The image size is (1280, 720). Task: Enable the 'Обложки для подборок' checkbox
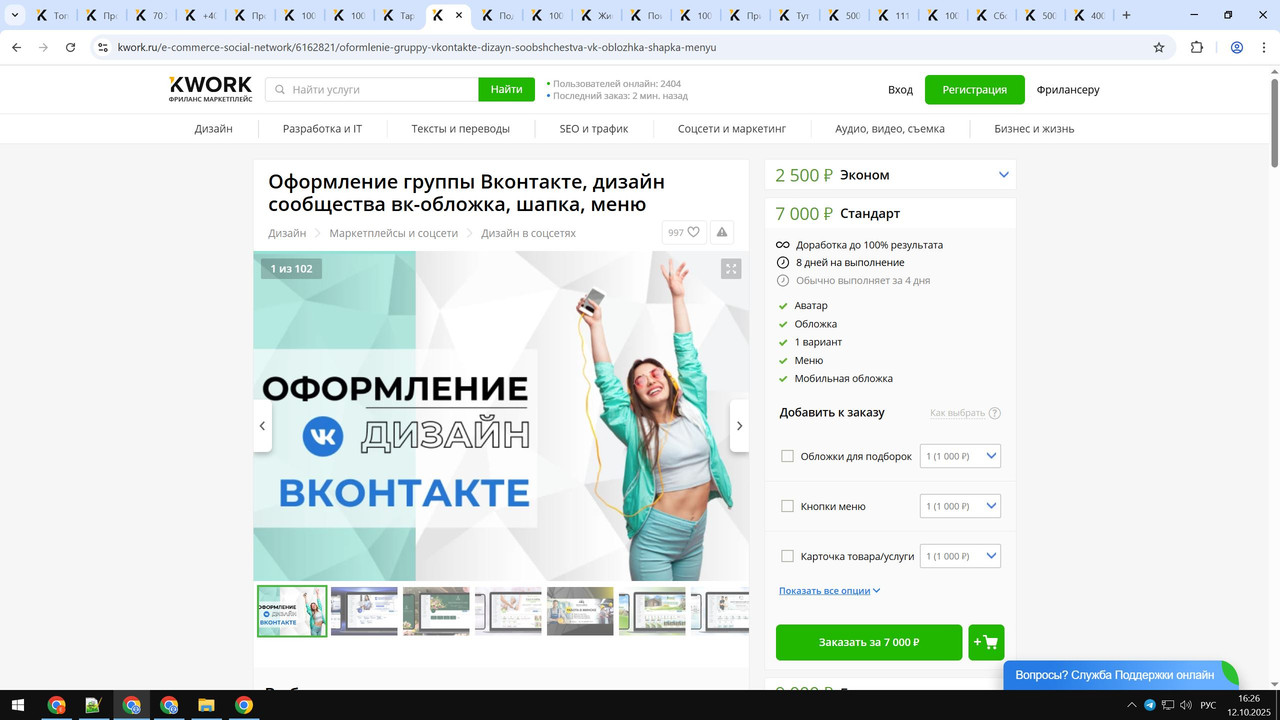click(787, 455)
